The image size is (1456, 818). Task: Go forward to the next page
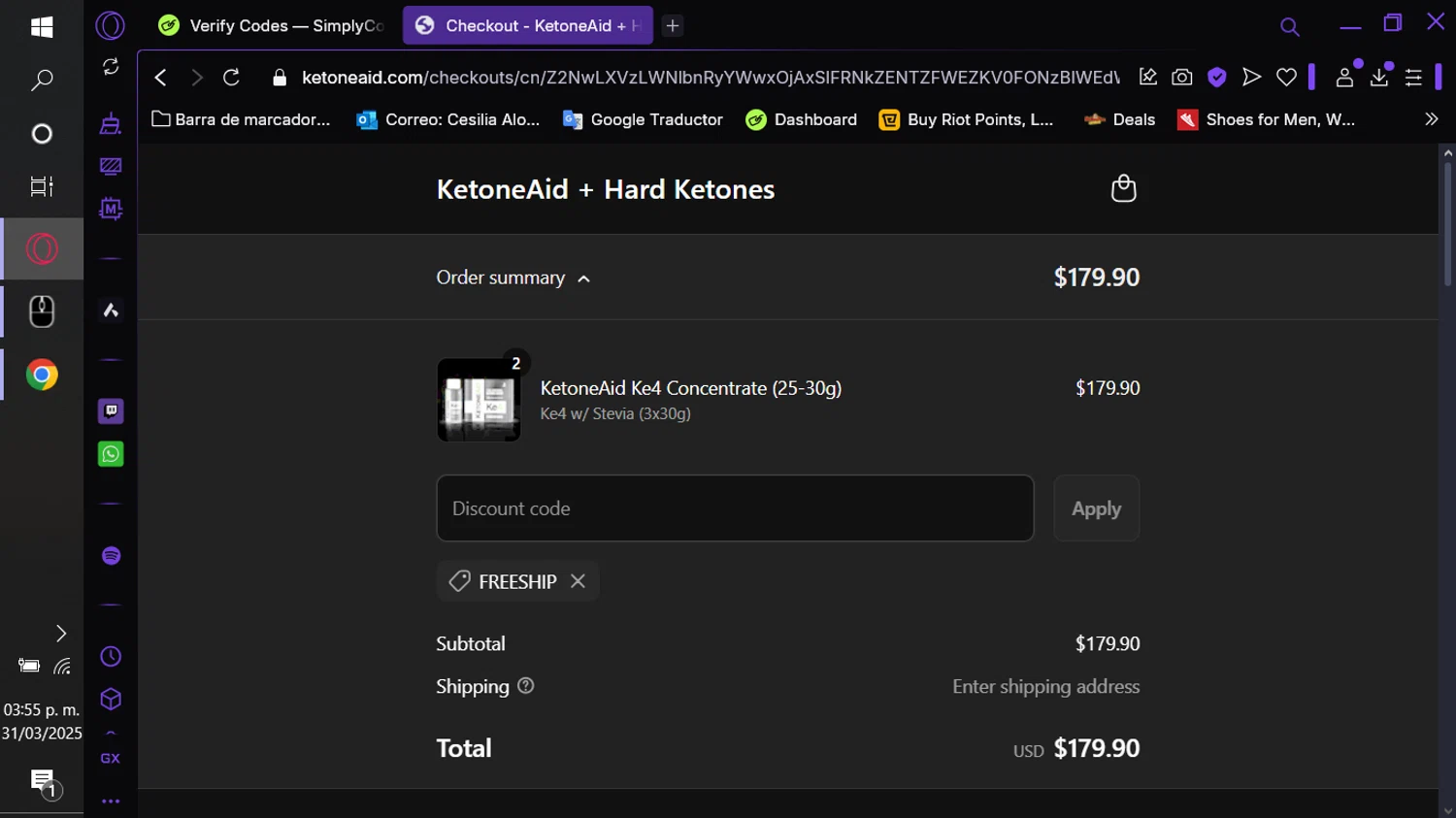pos(196,78)
